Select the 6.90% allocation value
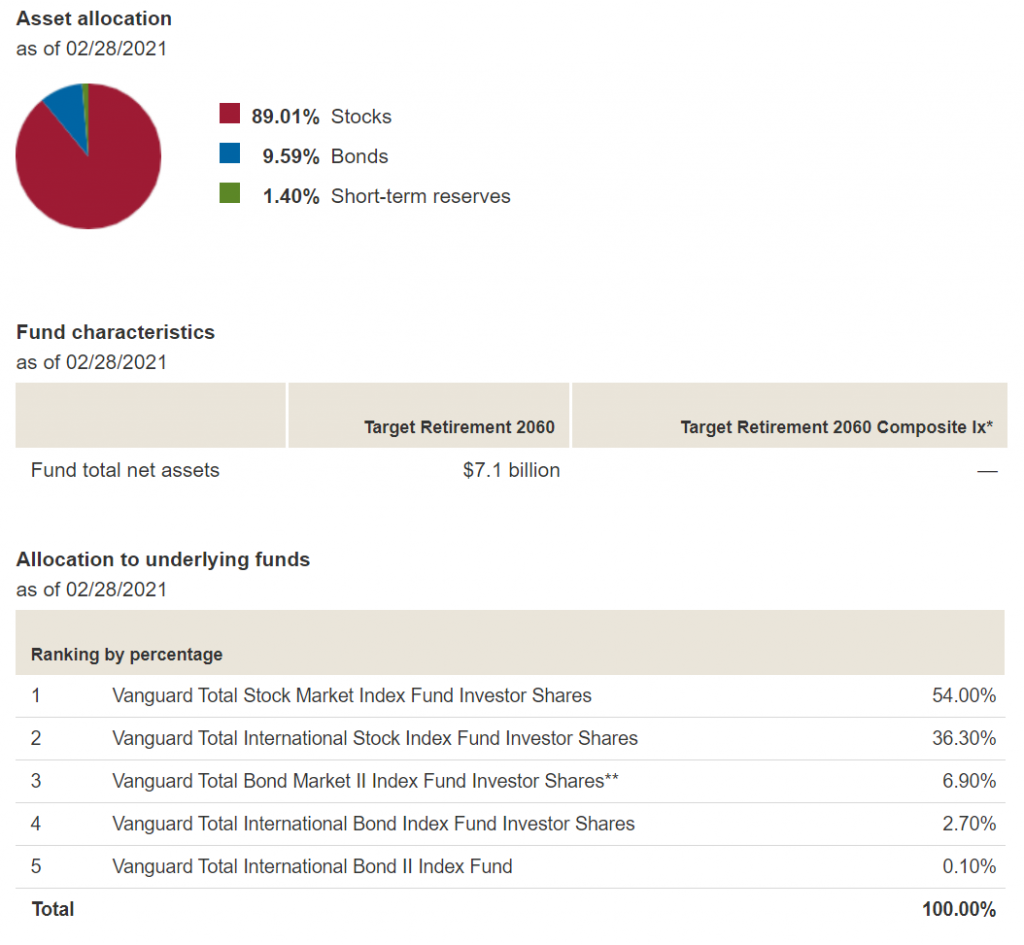Image resolution: width=1024 pixels, height=945 pixels. point(969,781)
